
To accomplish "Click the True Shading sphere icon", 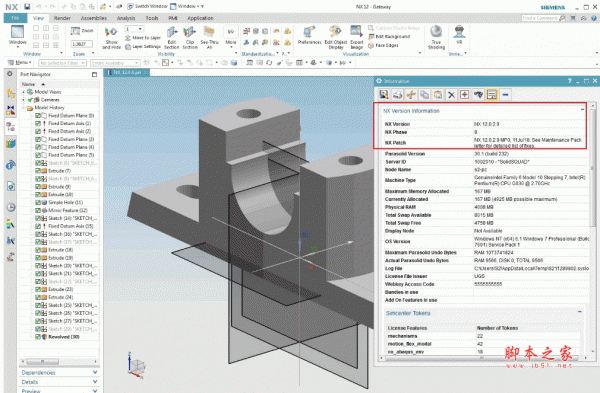I will click(x=436, y=38).
